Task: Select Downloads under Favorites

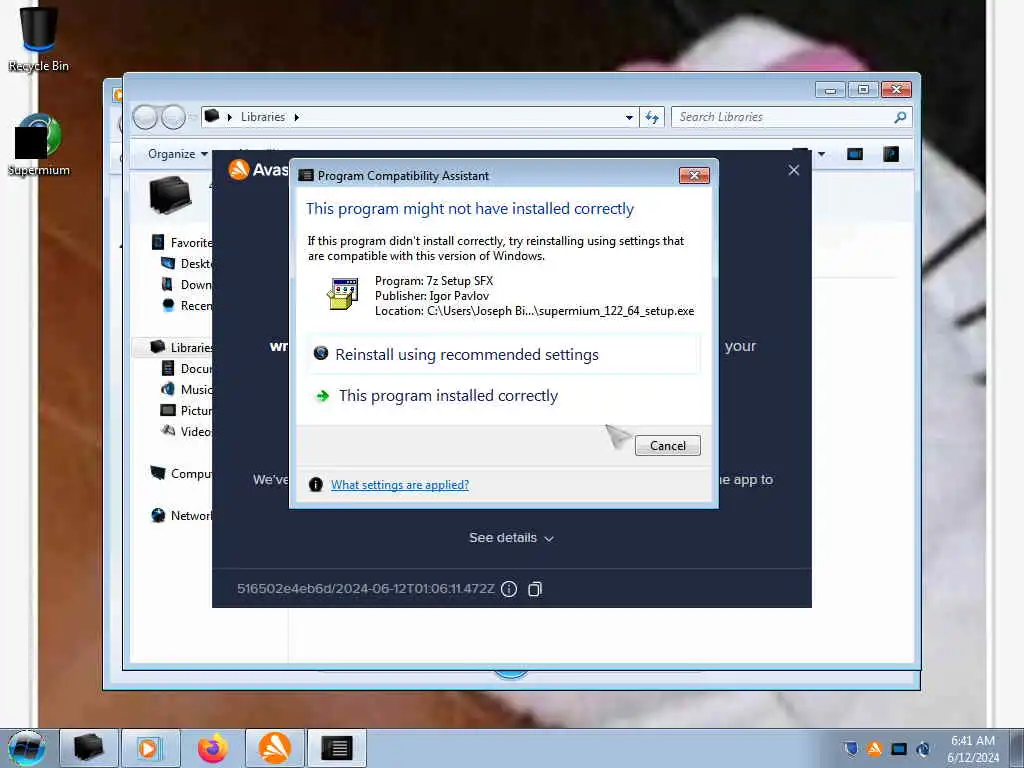Action: 187,284
